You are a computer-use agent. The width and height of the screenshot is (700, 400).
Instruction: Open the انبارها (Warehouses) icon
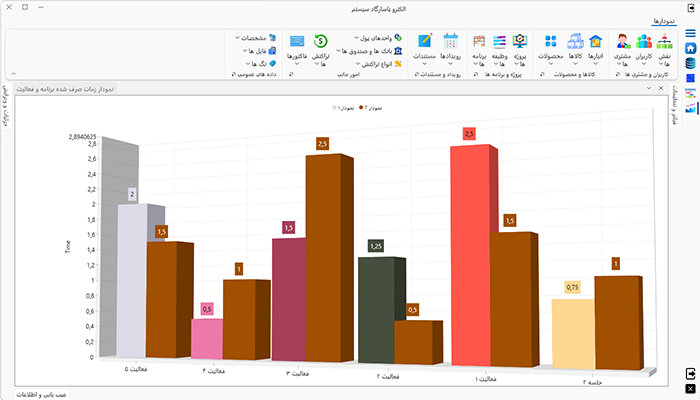pos(596,46)
